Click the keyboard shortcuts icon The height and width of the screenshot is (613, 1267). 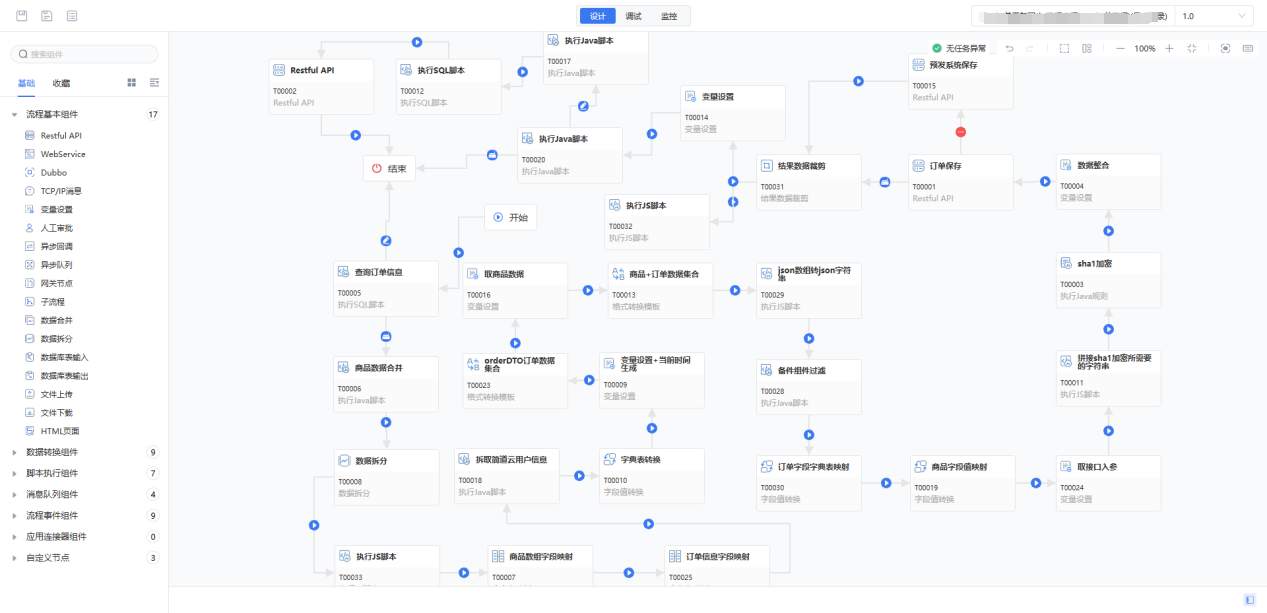[x=1249, y=48]
